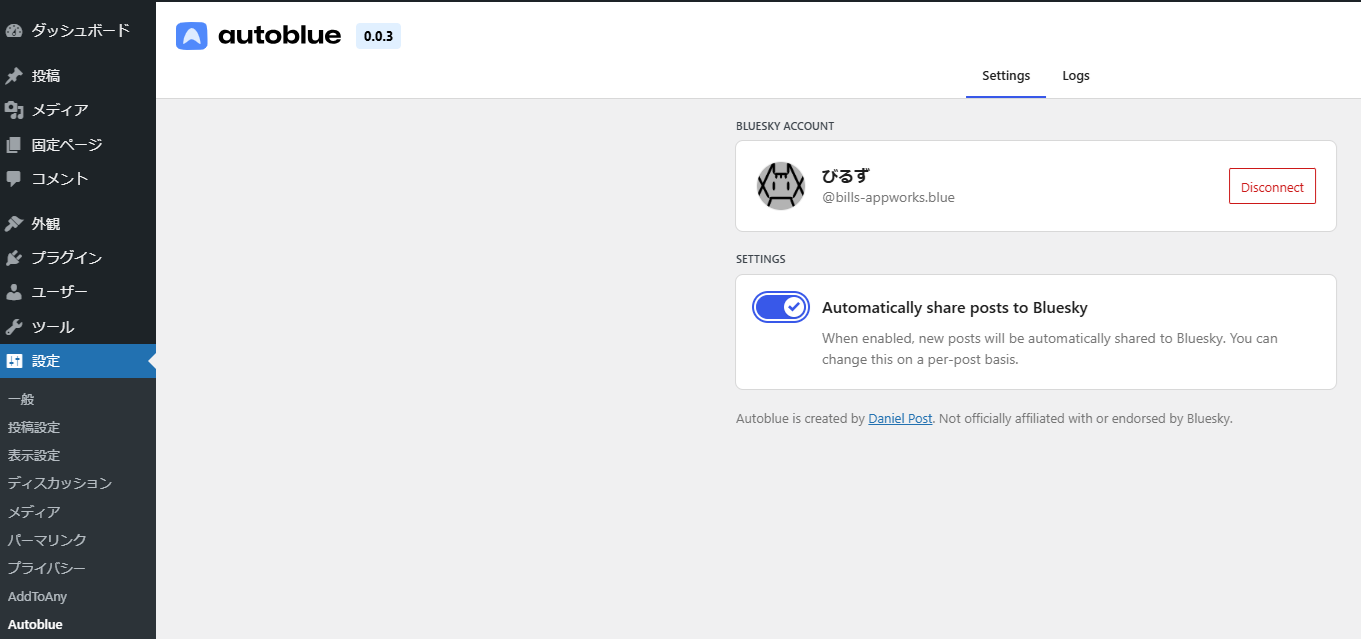This screenshot has width=1361, height=639.
Task: Click the Plugins plug icon
Action: tap(14, 258)
